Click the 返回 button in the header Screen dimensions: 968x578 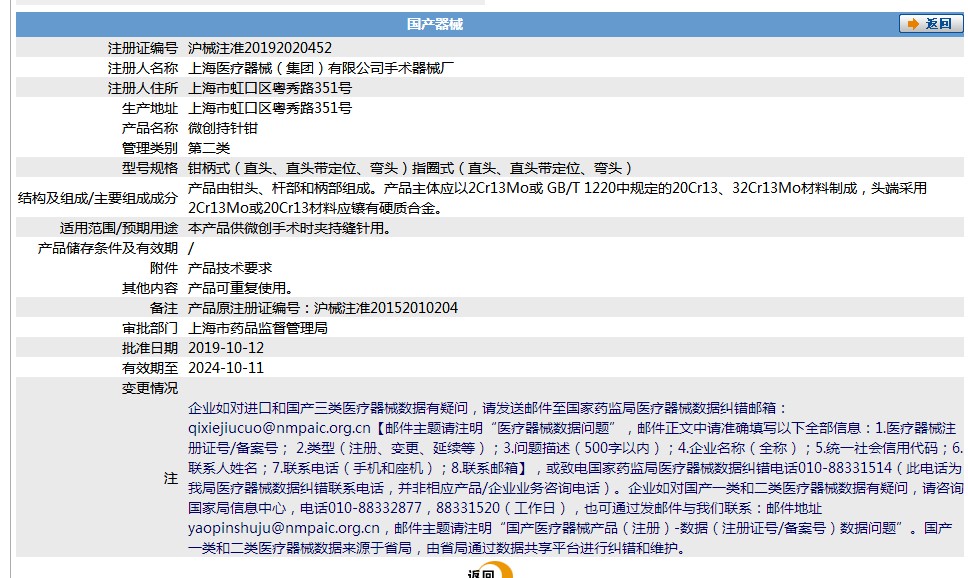coord(931,23)
